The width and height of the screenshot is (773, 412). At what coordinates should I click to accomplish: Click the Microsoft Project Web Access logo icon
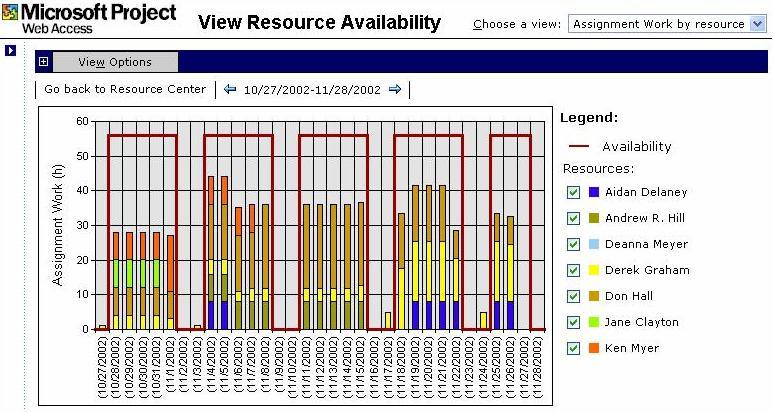click(x=10, y=13)
